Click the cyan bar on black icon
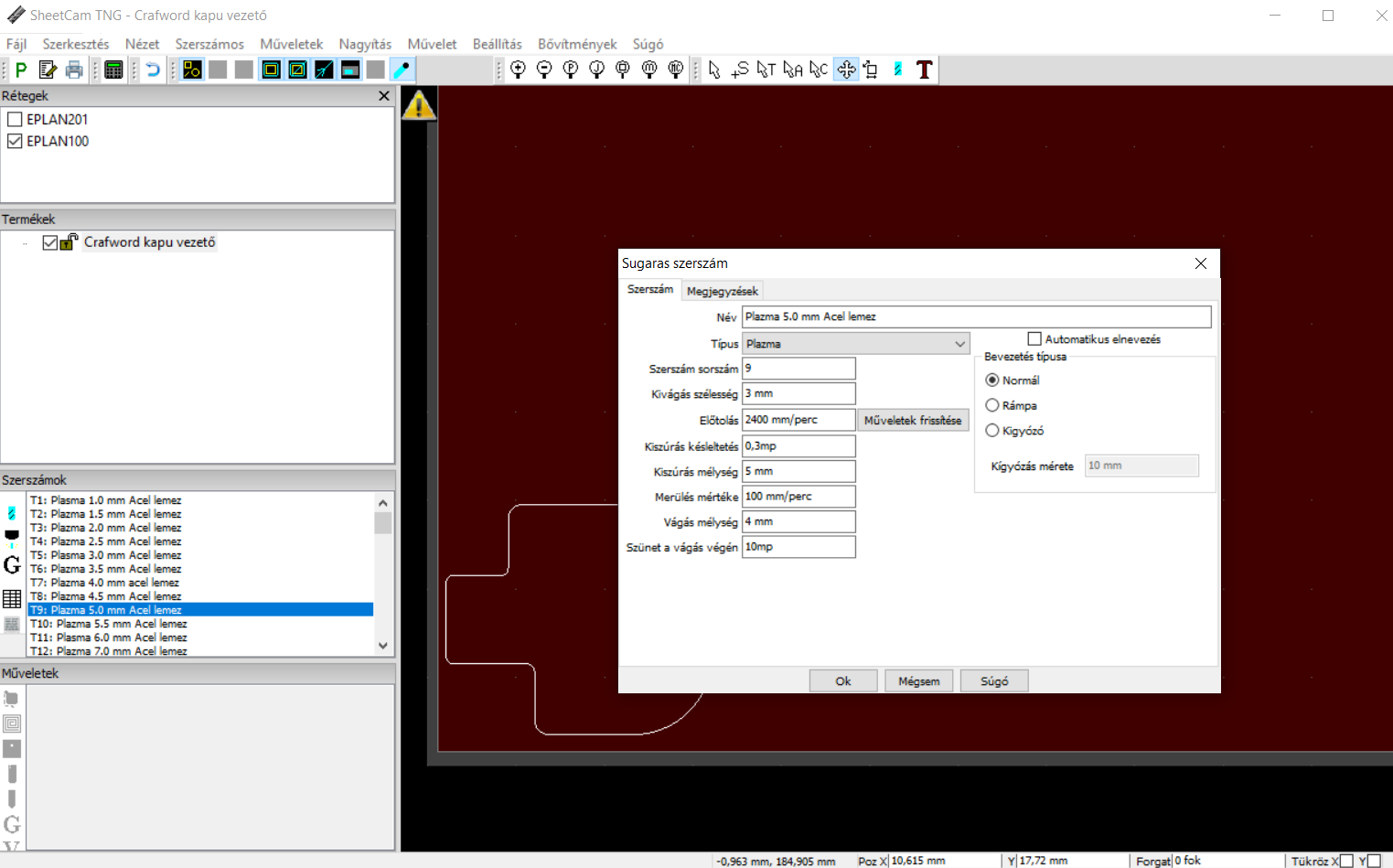The width and height of the screenshot is (1393, 868). 350,70
